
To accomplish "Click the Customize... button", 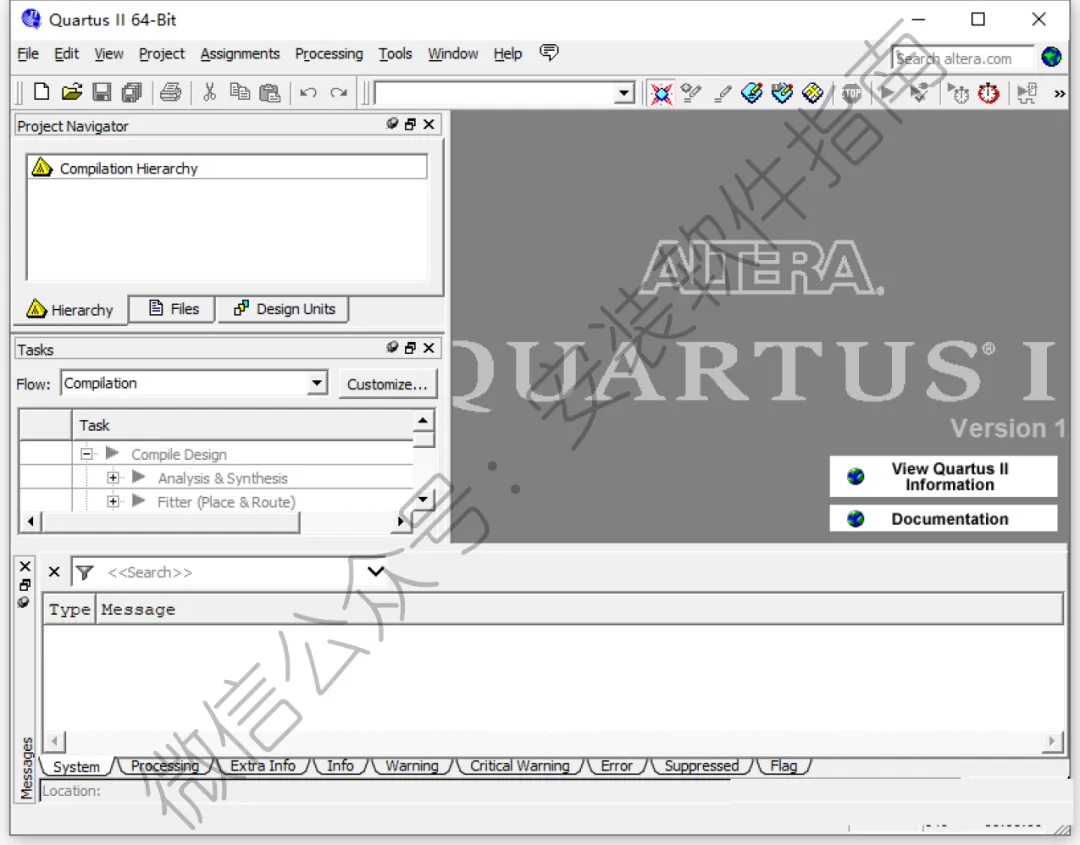I will point(387,384).
